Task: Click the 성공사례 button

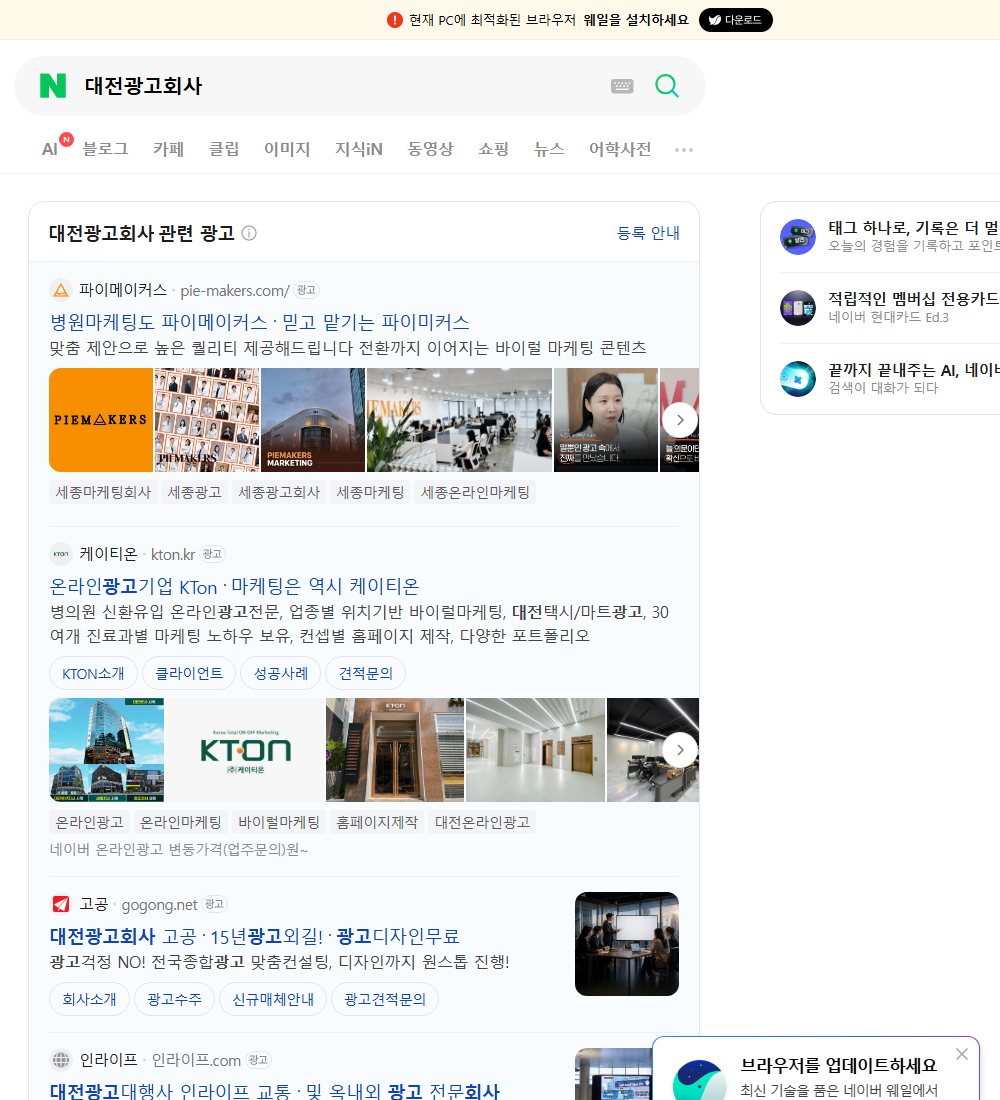Action: coord(281,673)
